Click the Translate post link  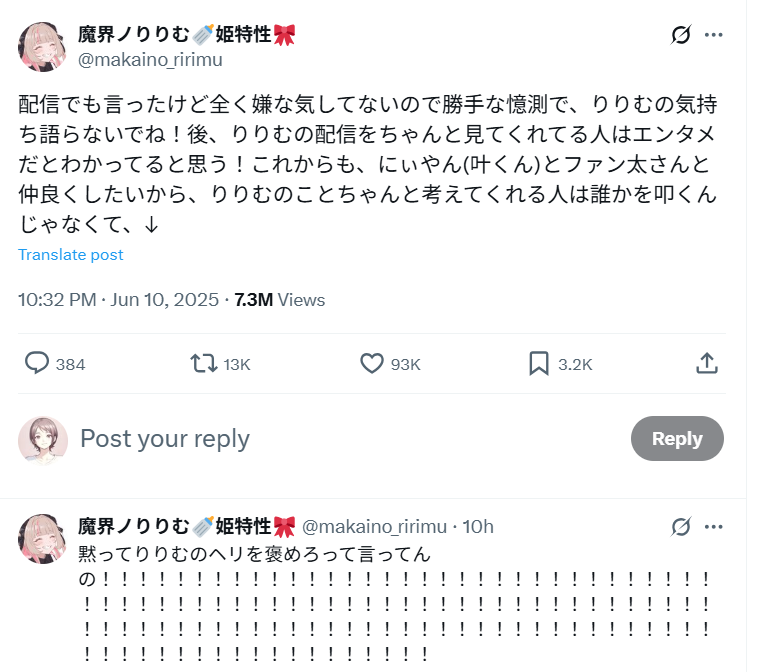coord(71,255)
